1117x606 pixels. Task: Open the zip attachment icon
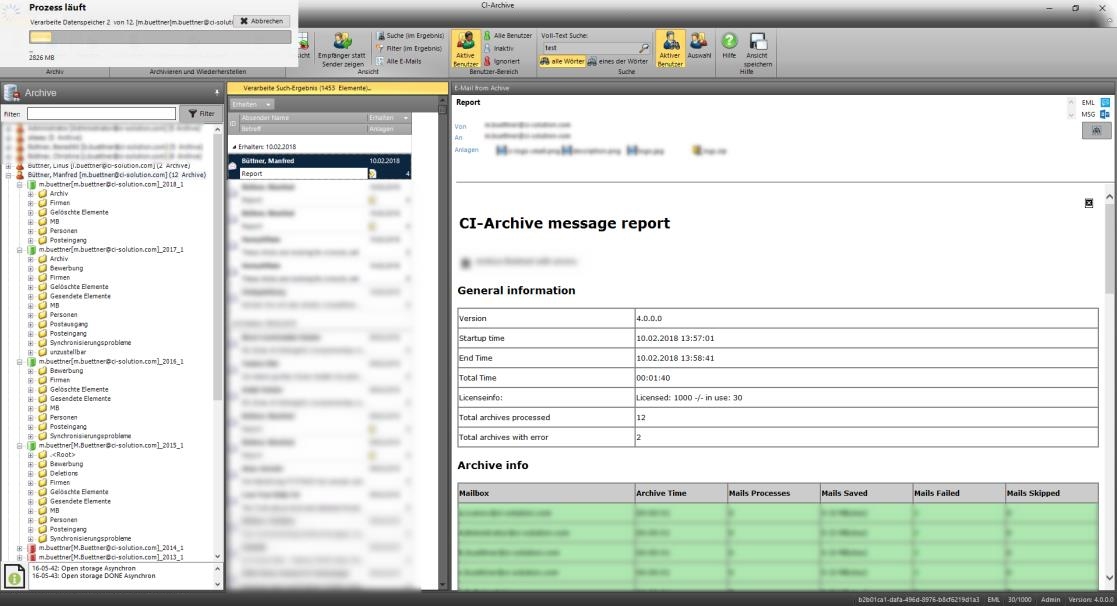click(x=697, y=151)
